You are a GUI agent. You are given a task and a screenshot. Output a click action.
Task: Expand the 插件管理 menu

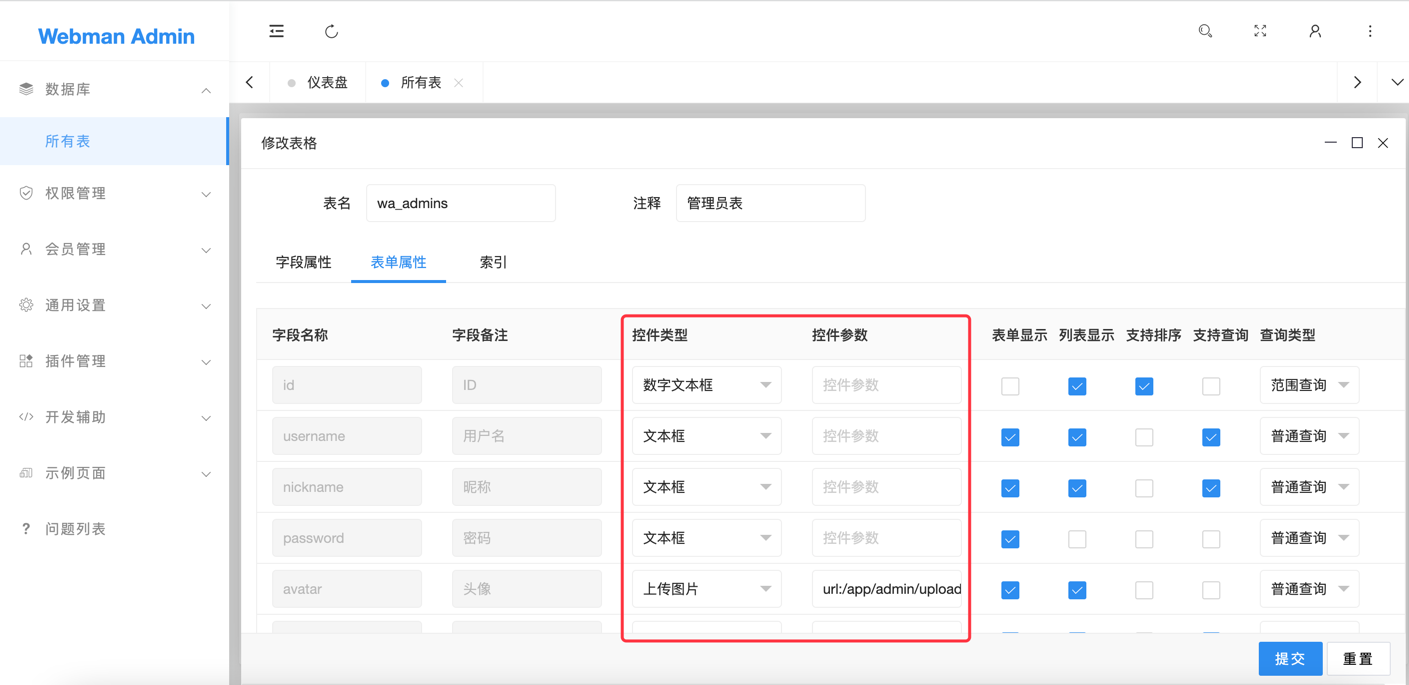coord(206,362)
